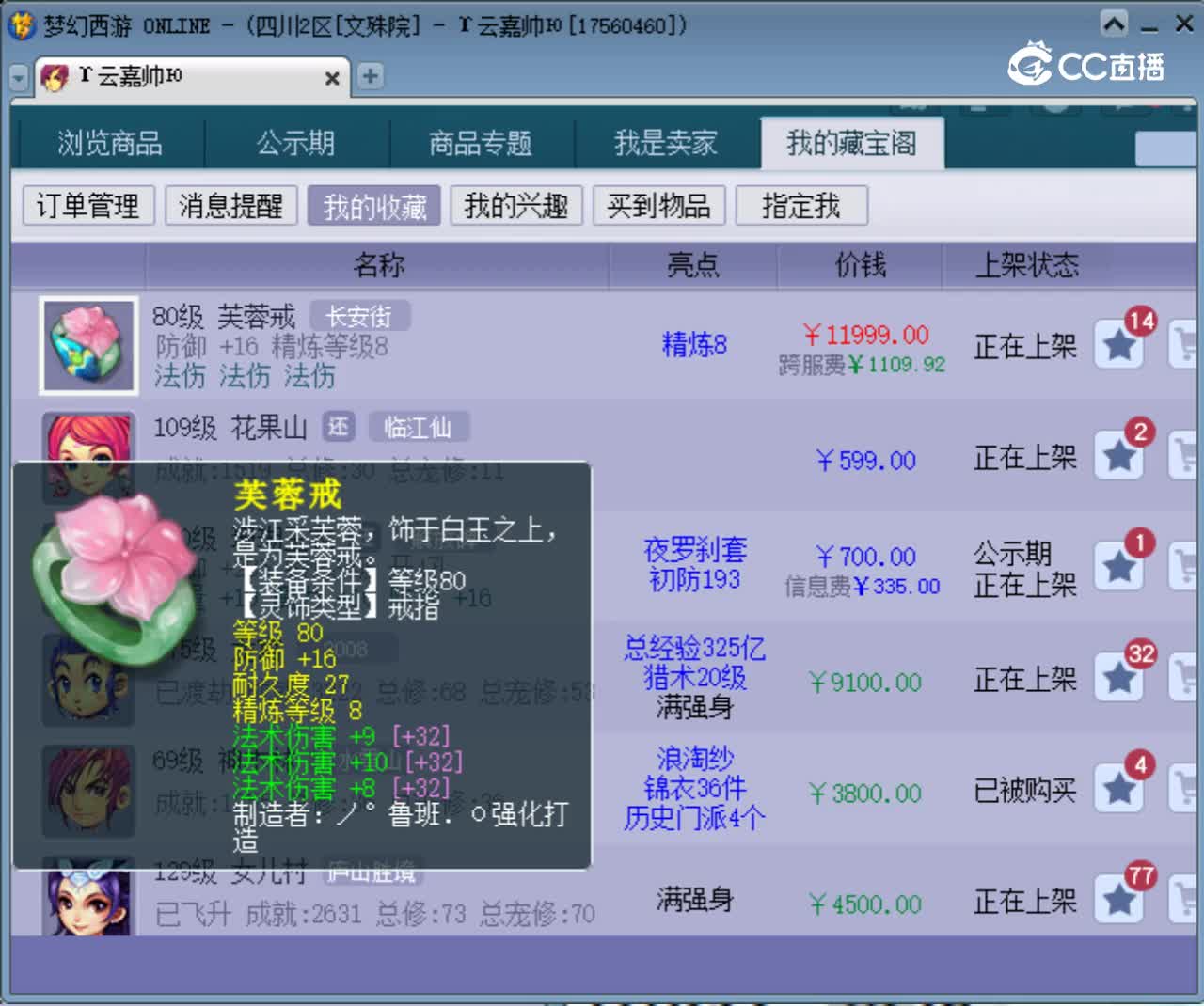Sort by the 价钱 column header
Image resolution: width=1204 pixels, height=1006 pixels.
point(861,265)
